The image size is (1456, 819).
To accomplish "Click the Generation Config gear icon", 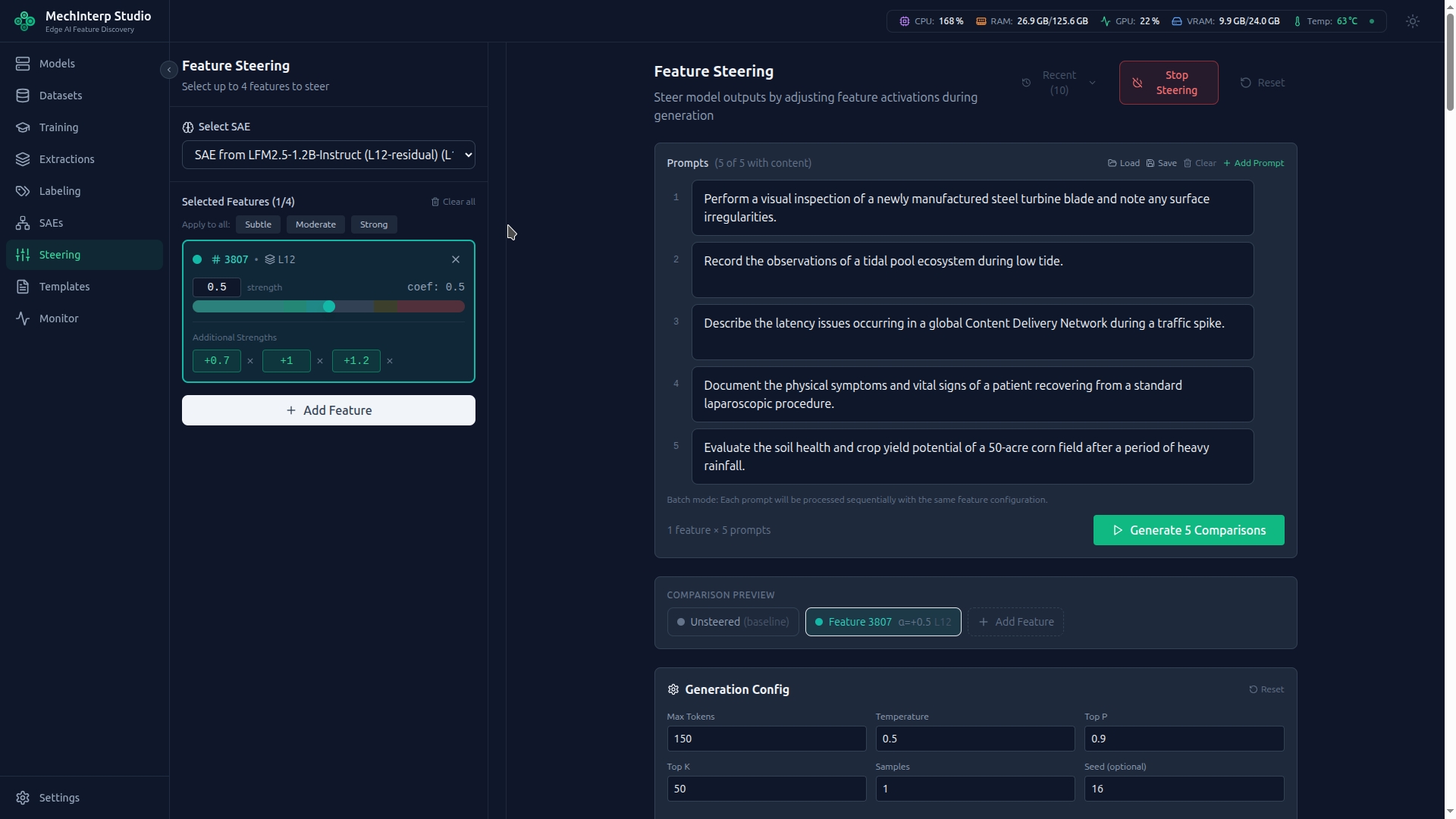I will [x=673, y=689].
